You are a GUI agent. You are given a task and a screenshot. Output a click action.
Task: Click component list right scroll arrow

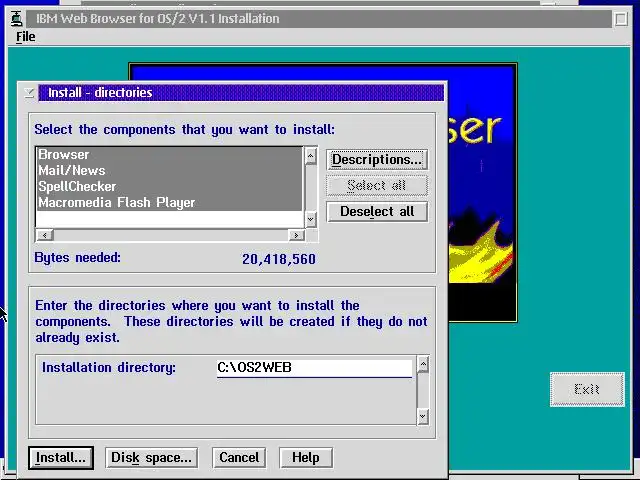click(x=296, y=235)
